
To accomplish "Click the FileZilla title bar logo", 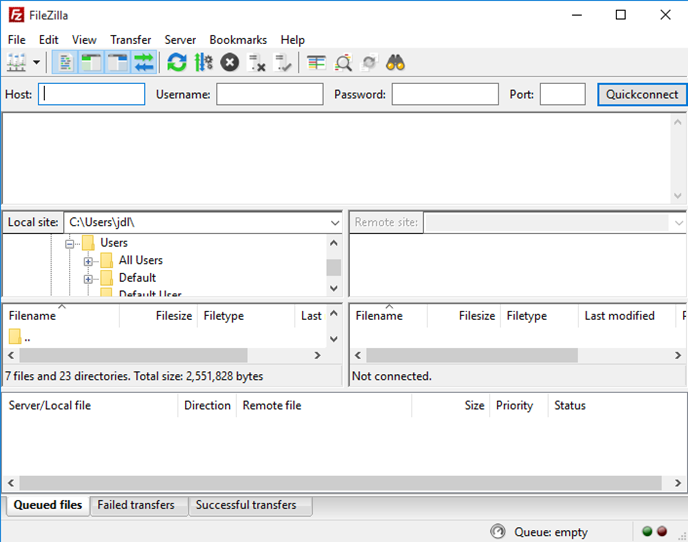I will [16, 15].
